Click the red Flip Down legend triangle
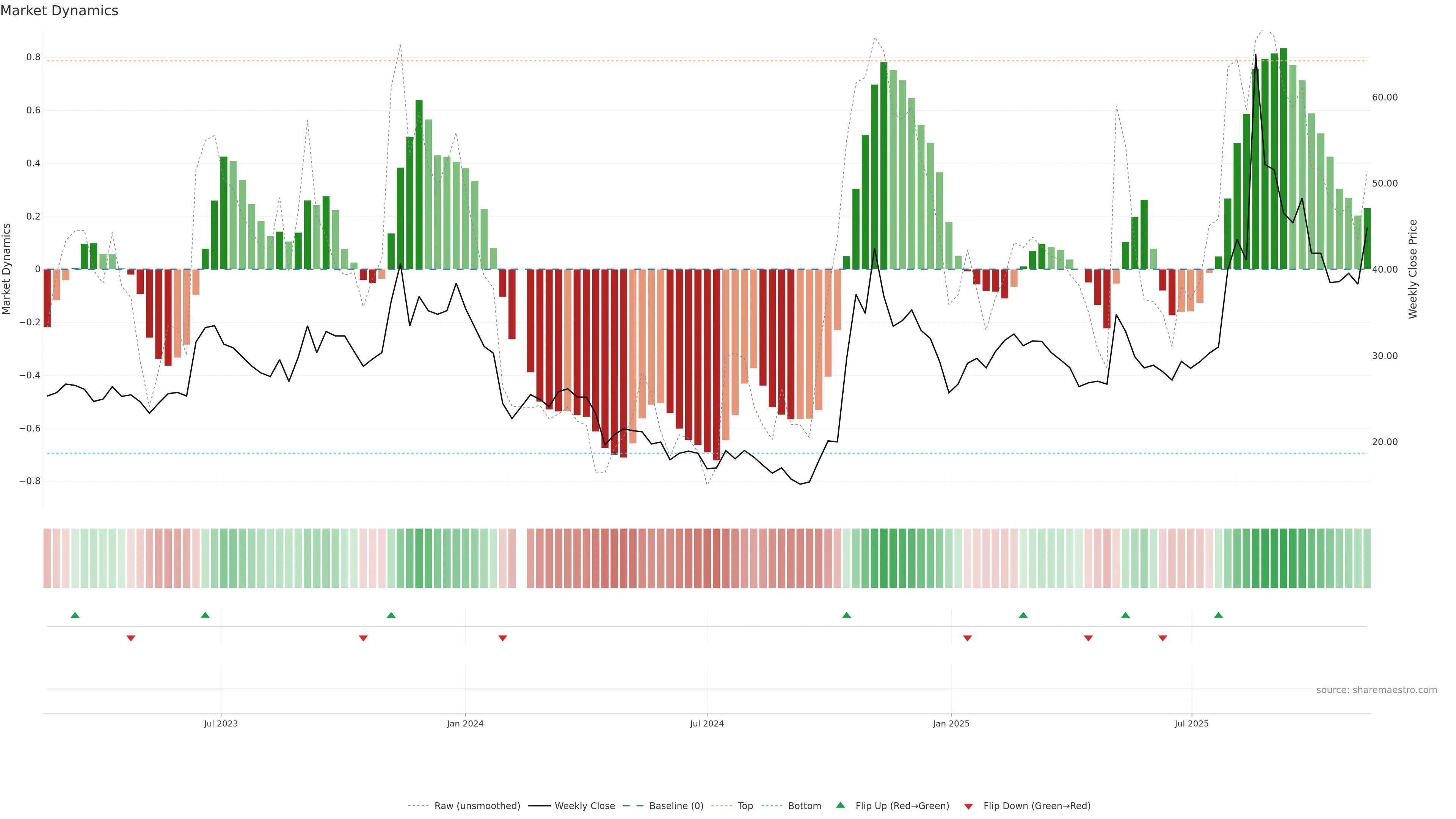 click(x=968, y=806)
